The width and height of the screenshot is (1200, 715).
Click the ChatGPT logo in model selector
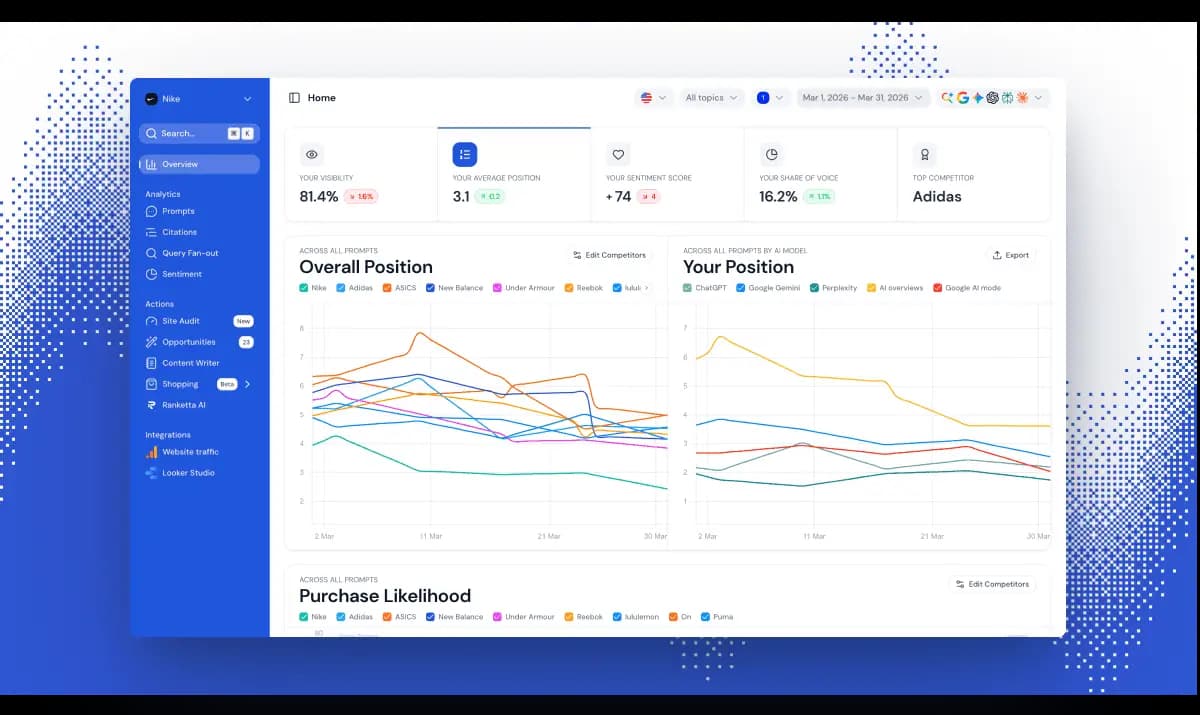[993, 98]
